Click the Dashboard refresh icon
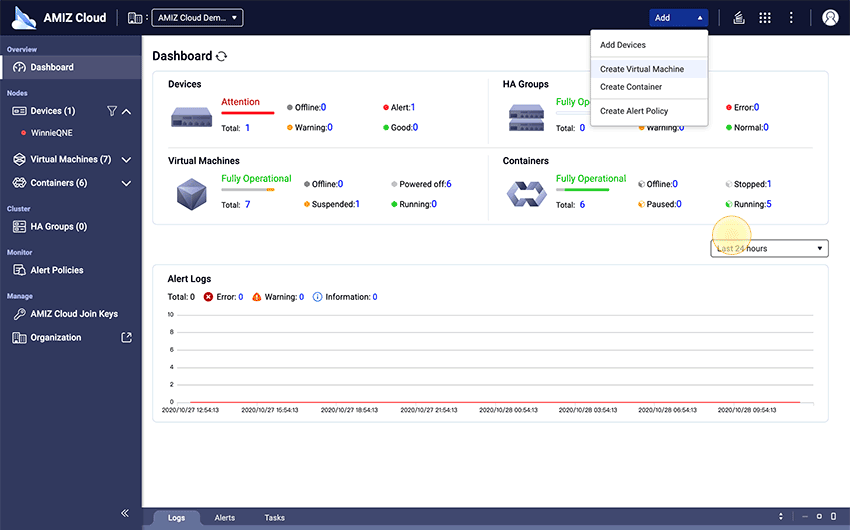 (x=222, y=57)
